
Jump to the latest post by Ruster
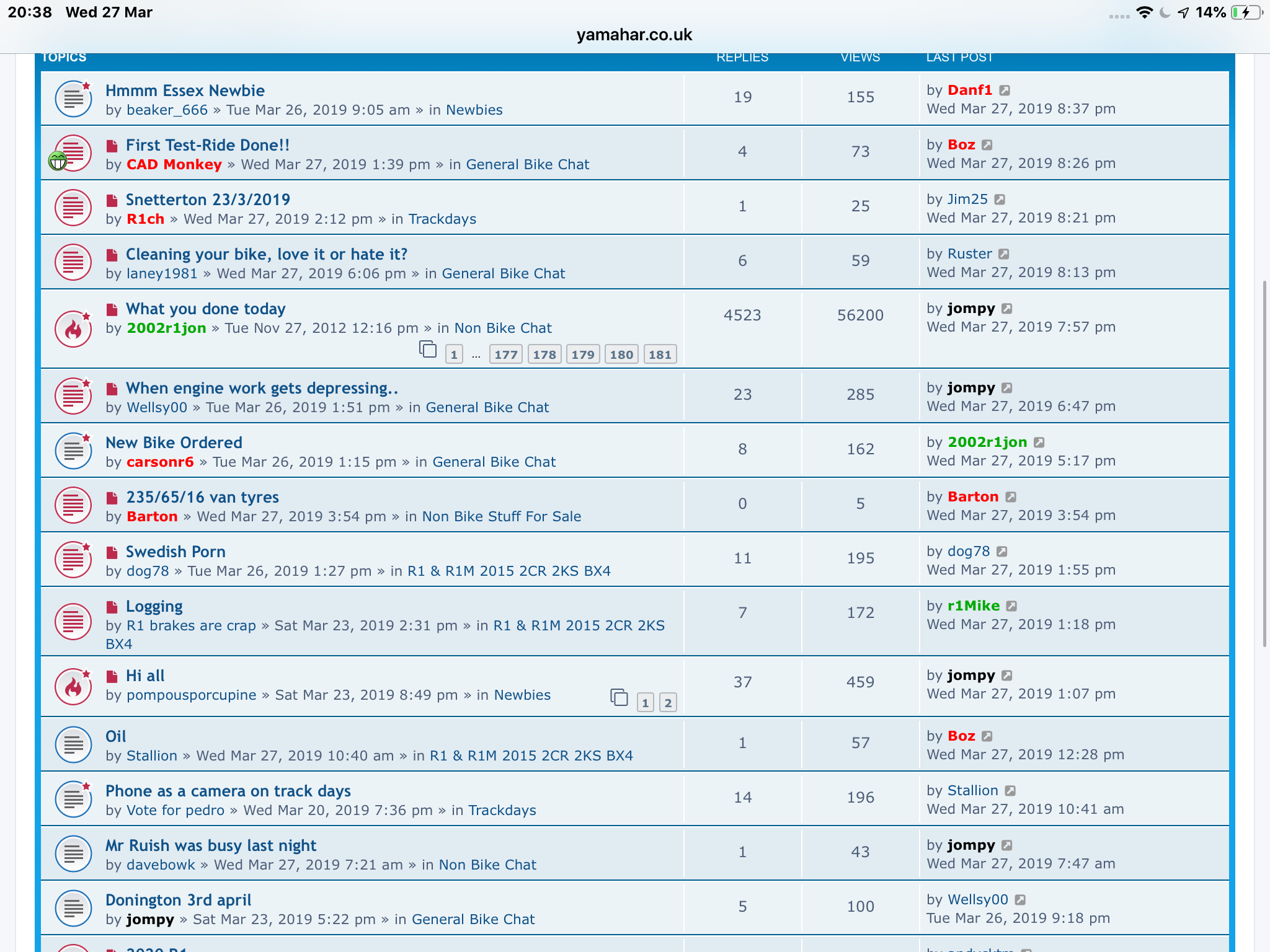[1004, 254]
